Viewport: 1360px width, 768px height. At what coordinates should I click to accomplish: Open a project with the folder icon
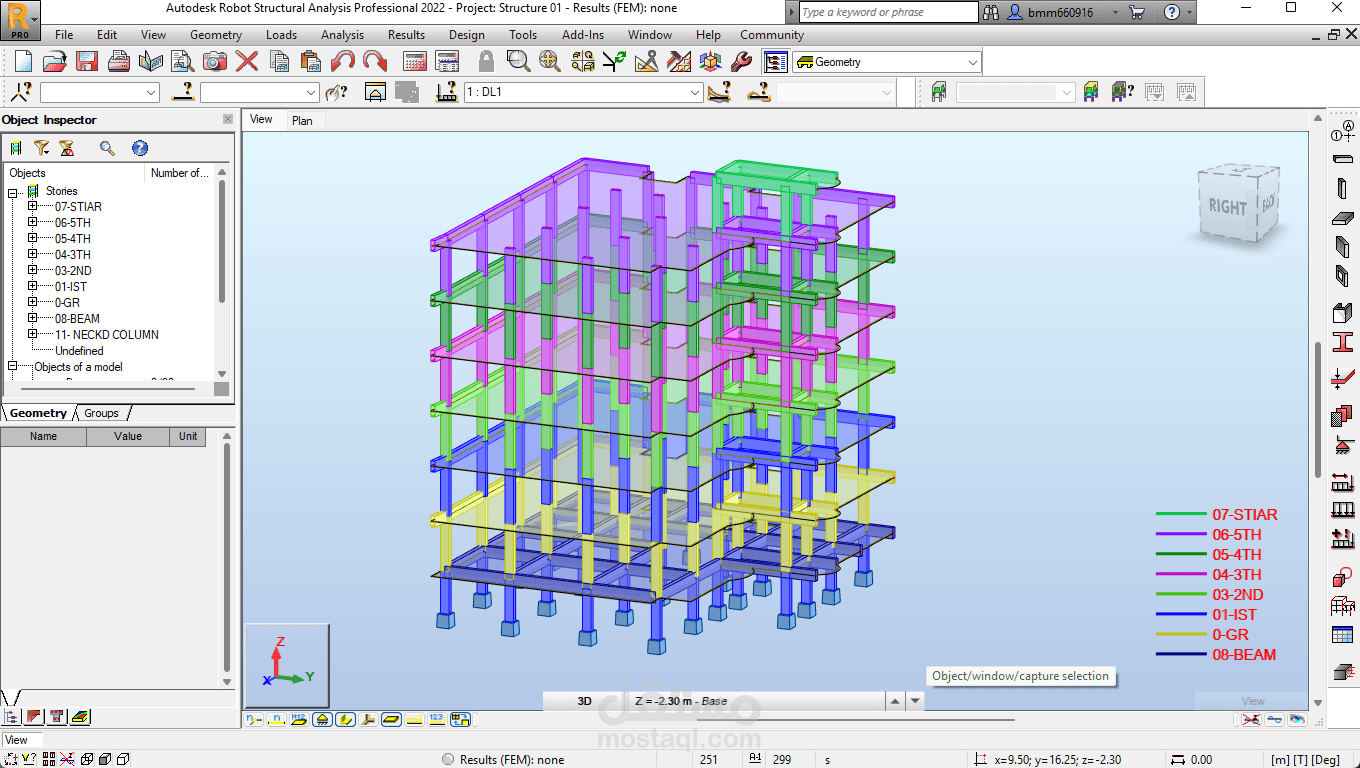click(55, 62)
